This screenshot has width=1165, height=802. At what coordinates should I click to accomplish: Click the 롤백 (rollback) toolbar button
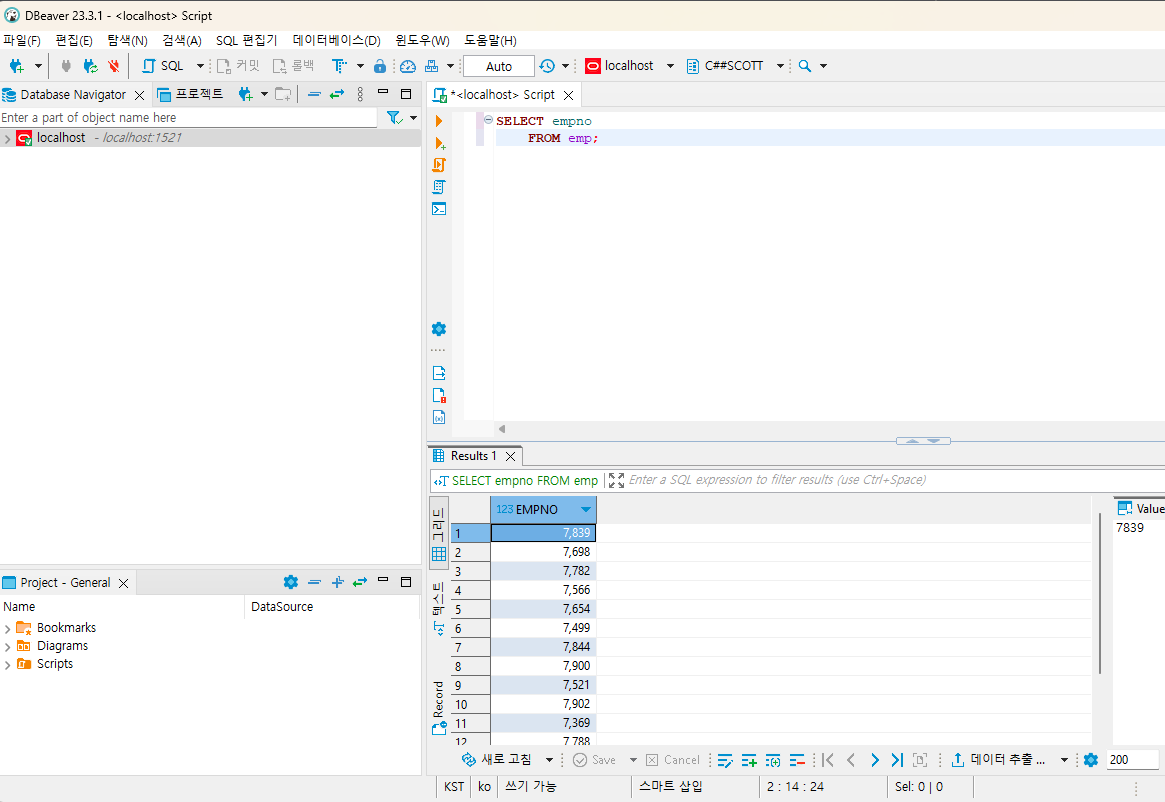(293, 66)
